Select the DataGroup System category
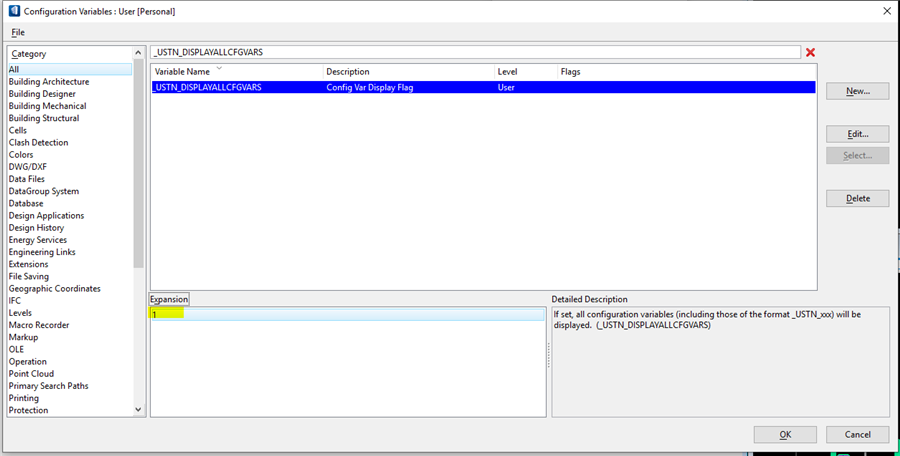 pyautogui.click(x=44, y=191)
